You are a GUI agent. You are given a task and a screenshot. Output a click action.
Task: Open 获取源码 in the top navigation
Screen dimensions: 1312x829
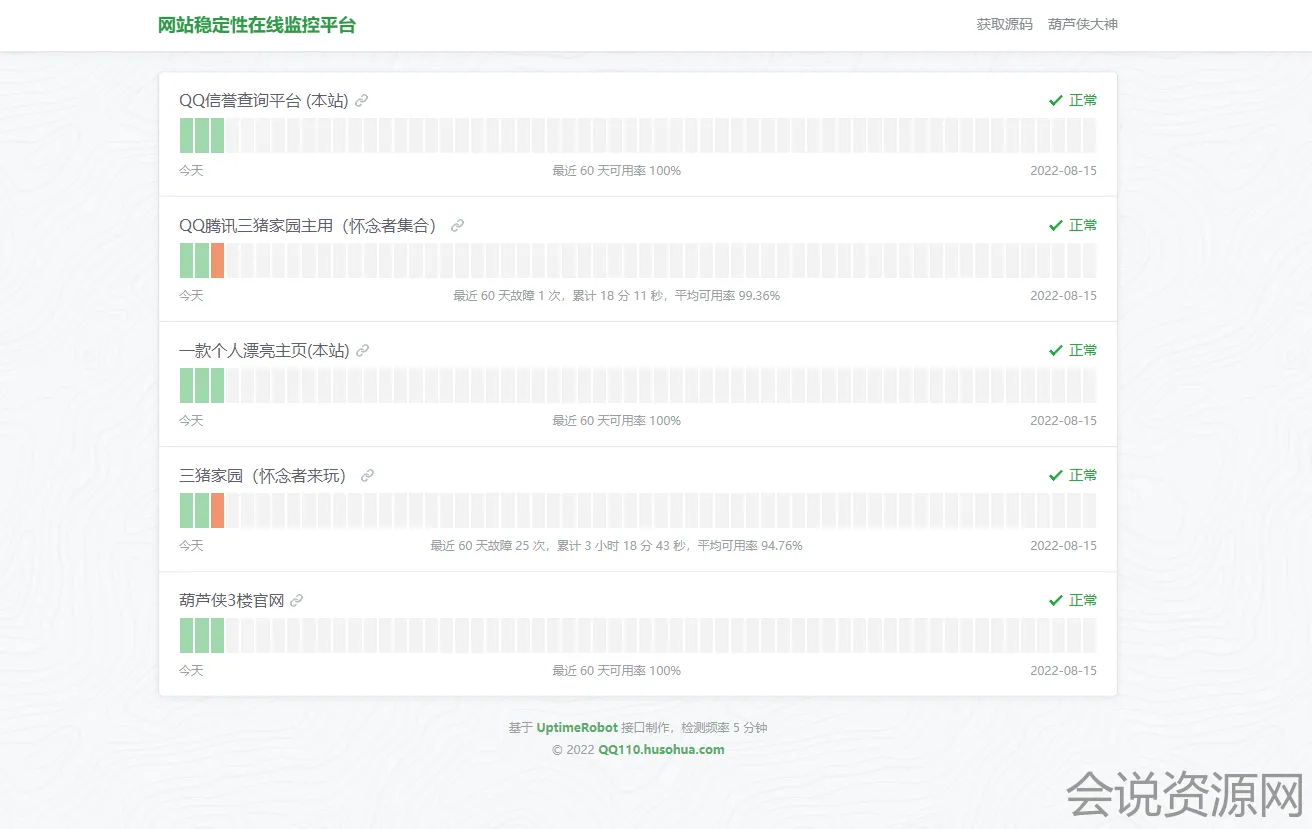click(1004, 24)
